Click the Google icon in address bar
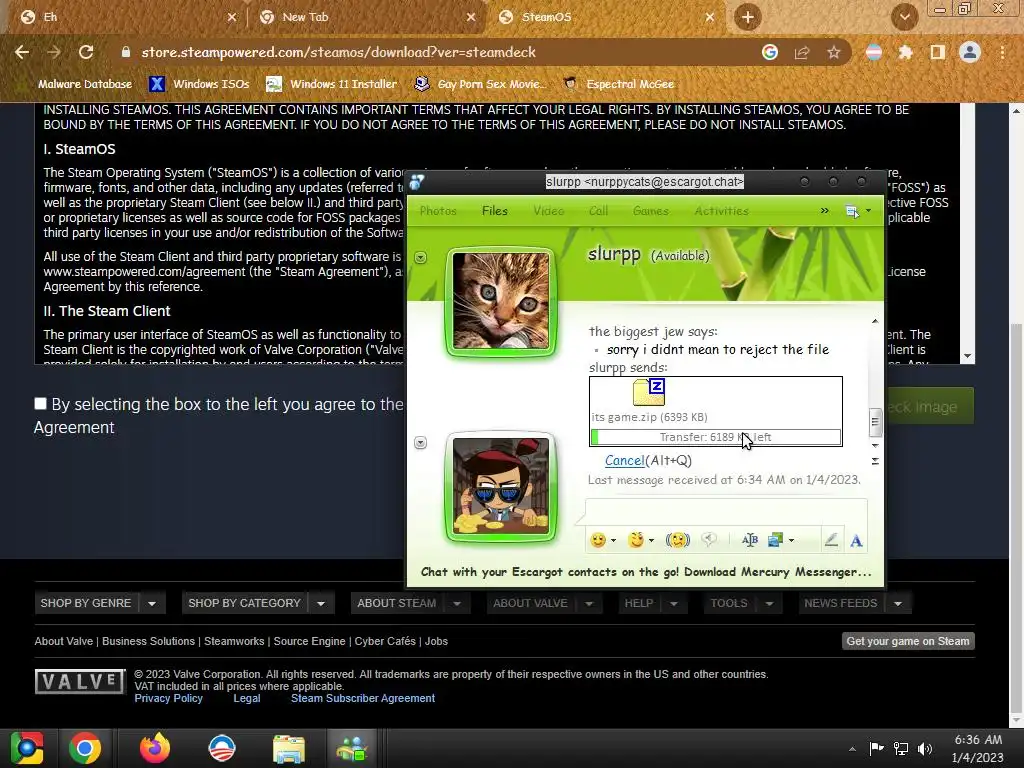1024x768 pixels. (x=770, y=52)
